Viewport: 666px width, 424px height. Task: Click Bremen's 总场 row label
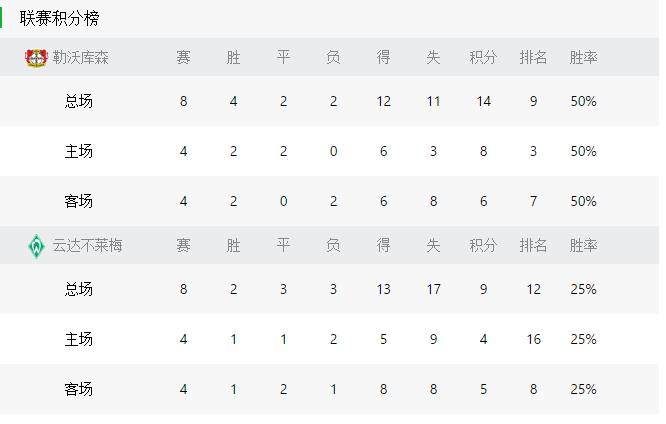click(x=79, y=289)
